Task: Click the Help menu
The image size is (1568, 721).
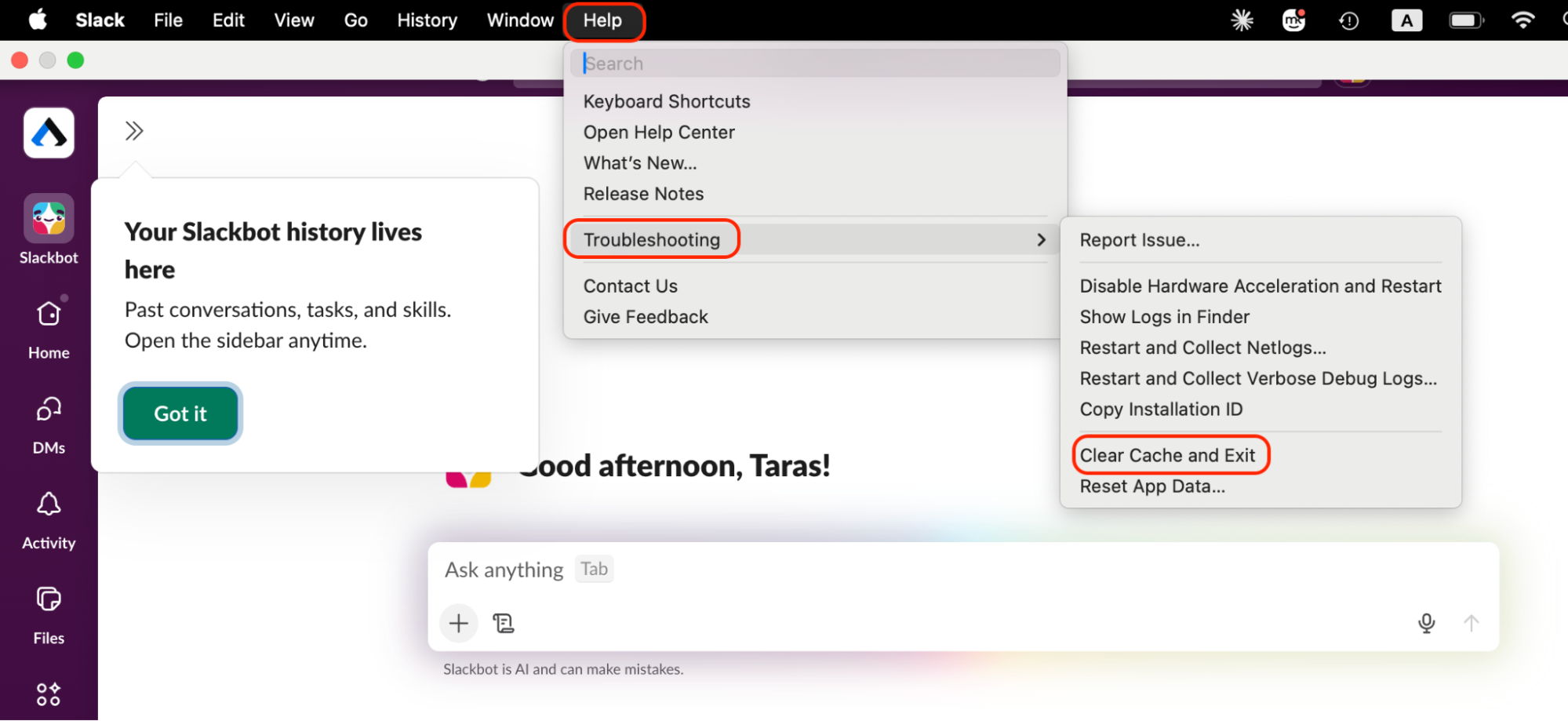Action: point(602,20)
